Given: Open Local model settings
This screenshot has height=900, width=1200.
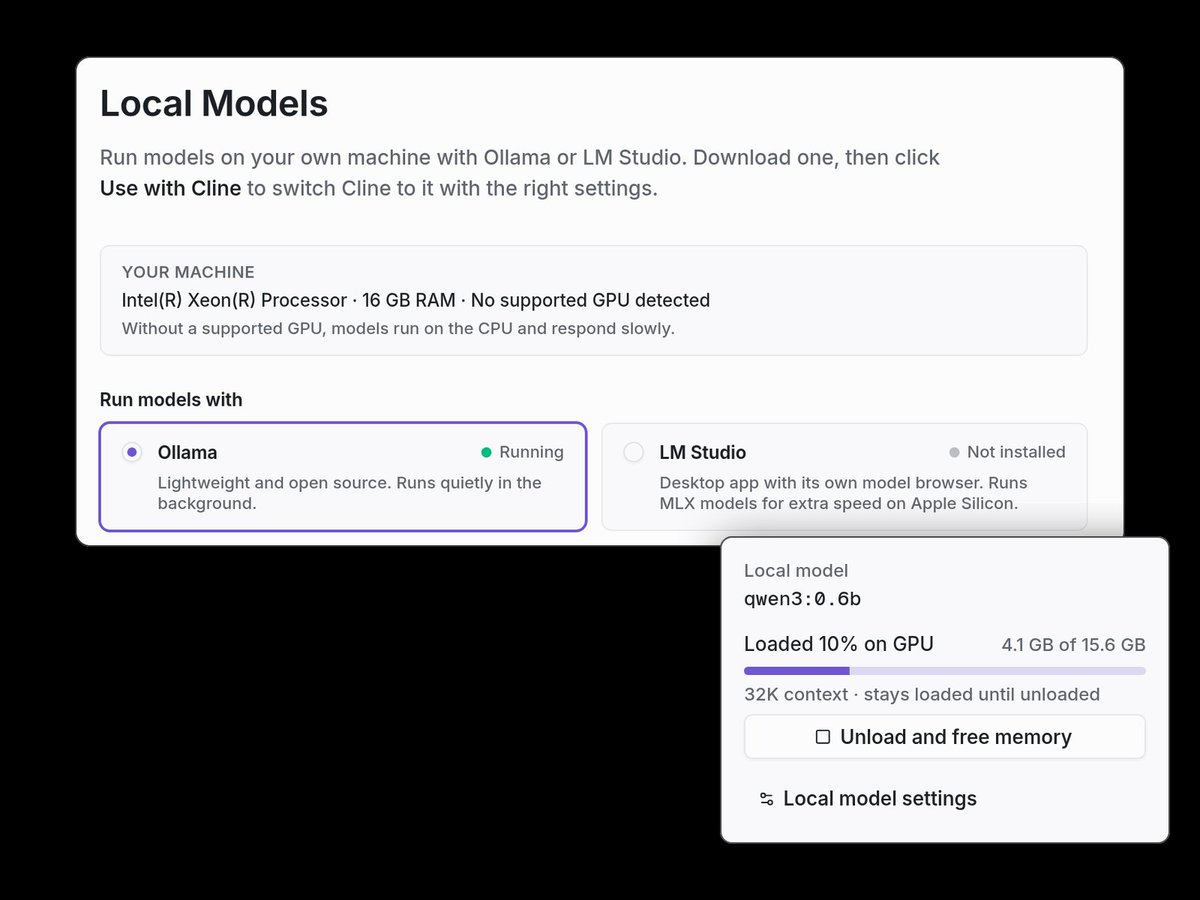Looking at the screenshot, I should (x=868, y=799).
